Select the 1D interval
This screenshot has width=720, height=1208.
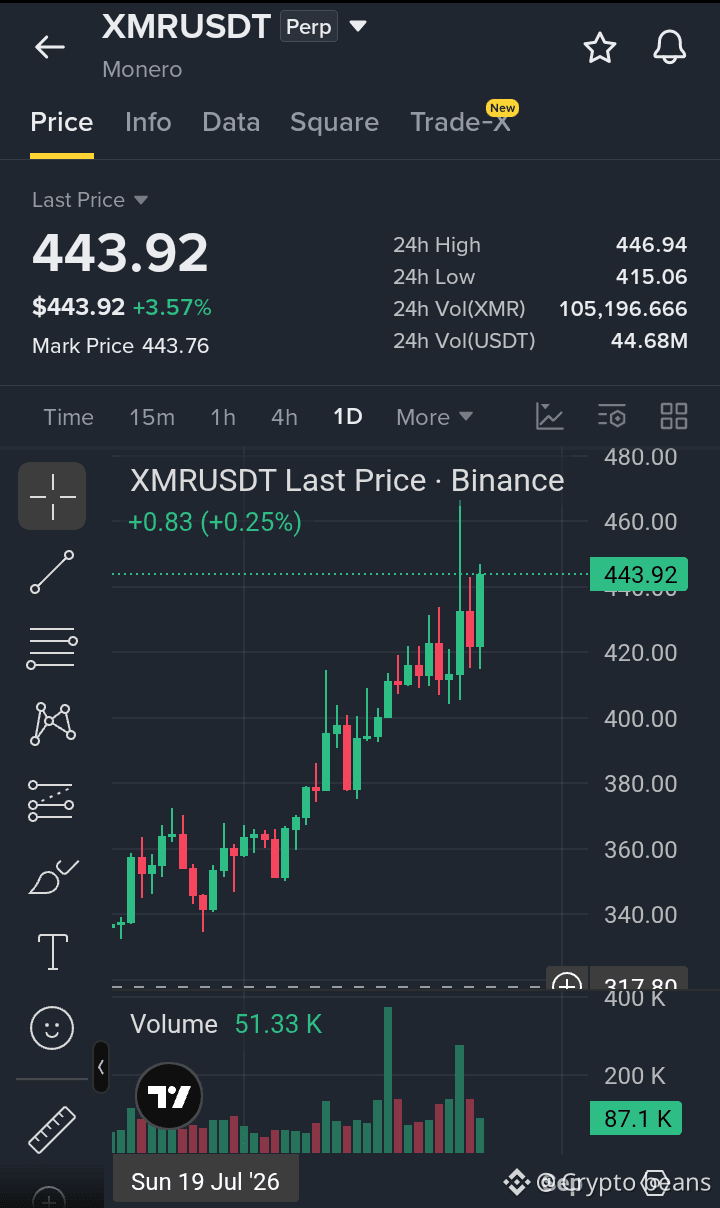(348, 417)
